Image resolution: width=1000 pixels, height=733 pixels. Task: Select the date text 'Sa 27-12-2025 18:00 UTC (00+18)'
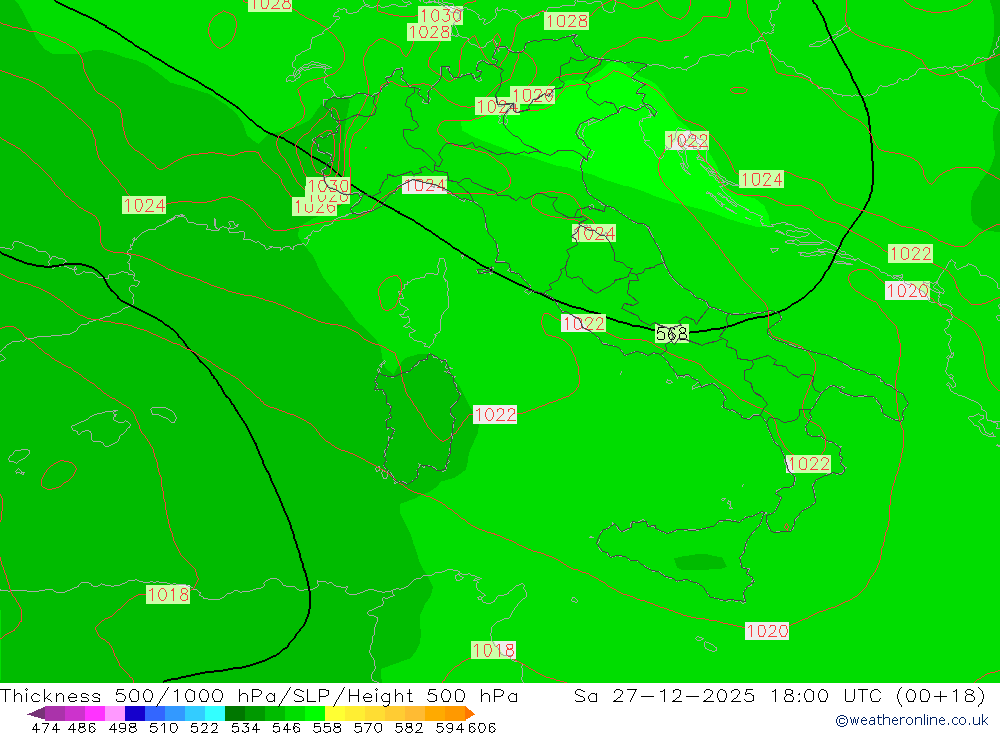pyautogui.click(x=779, y=695)
